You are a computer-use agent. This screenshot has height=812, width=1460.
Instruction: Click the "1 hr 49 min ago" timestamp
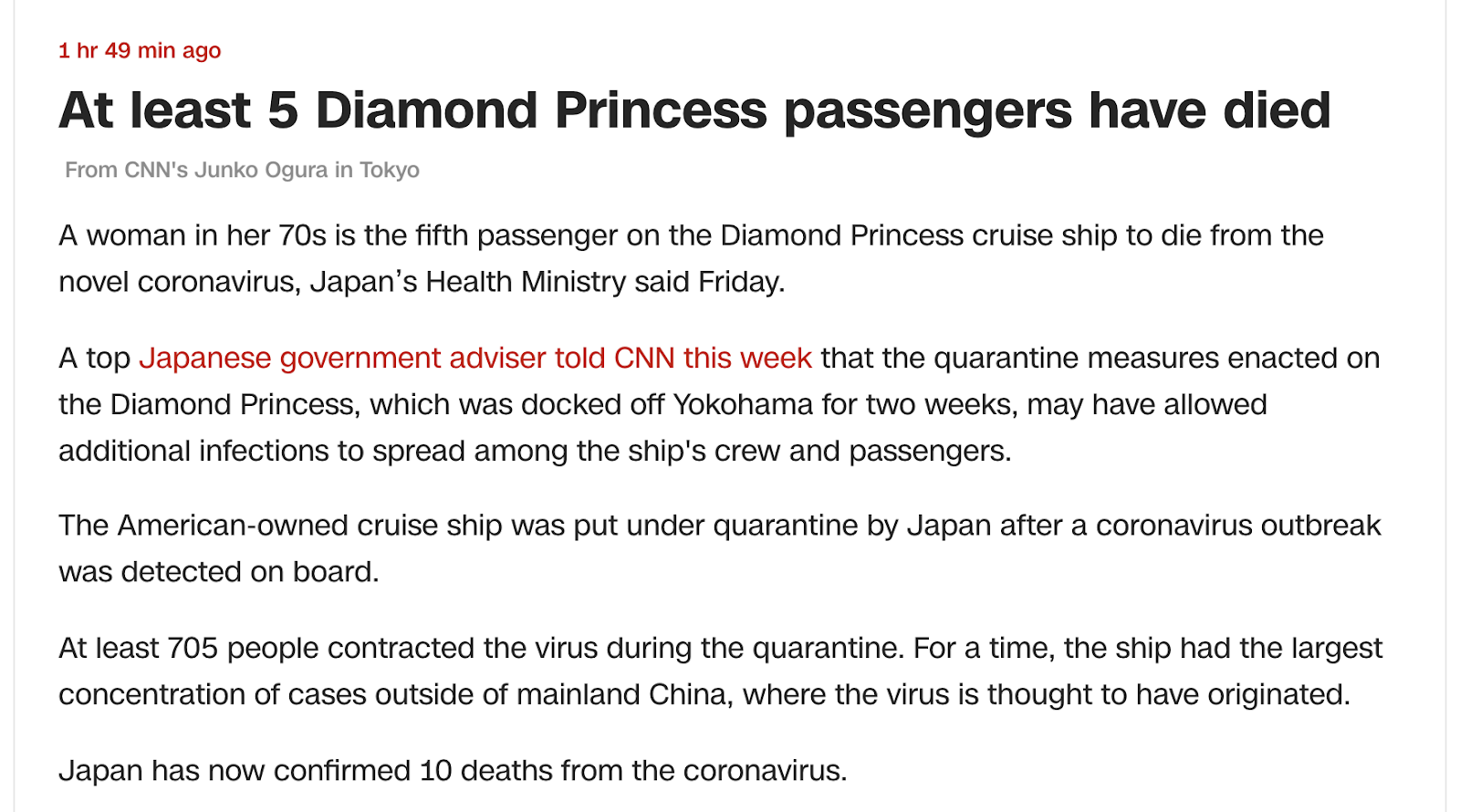pyautogui.click(x=140, y=50)
